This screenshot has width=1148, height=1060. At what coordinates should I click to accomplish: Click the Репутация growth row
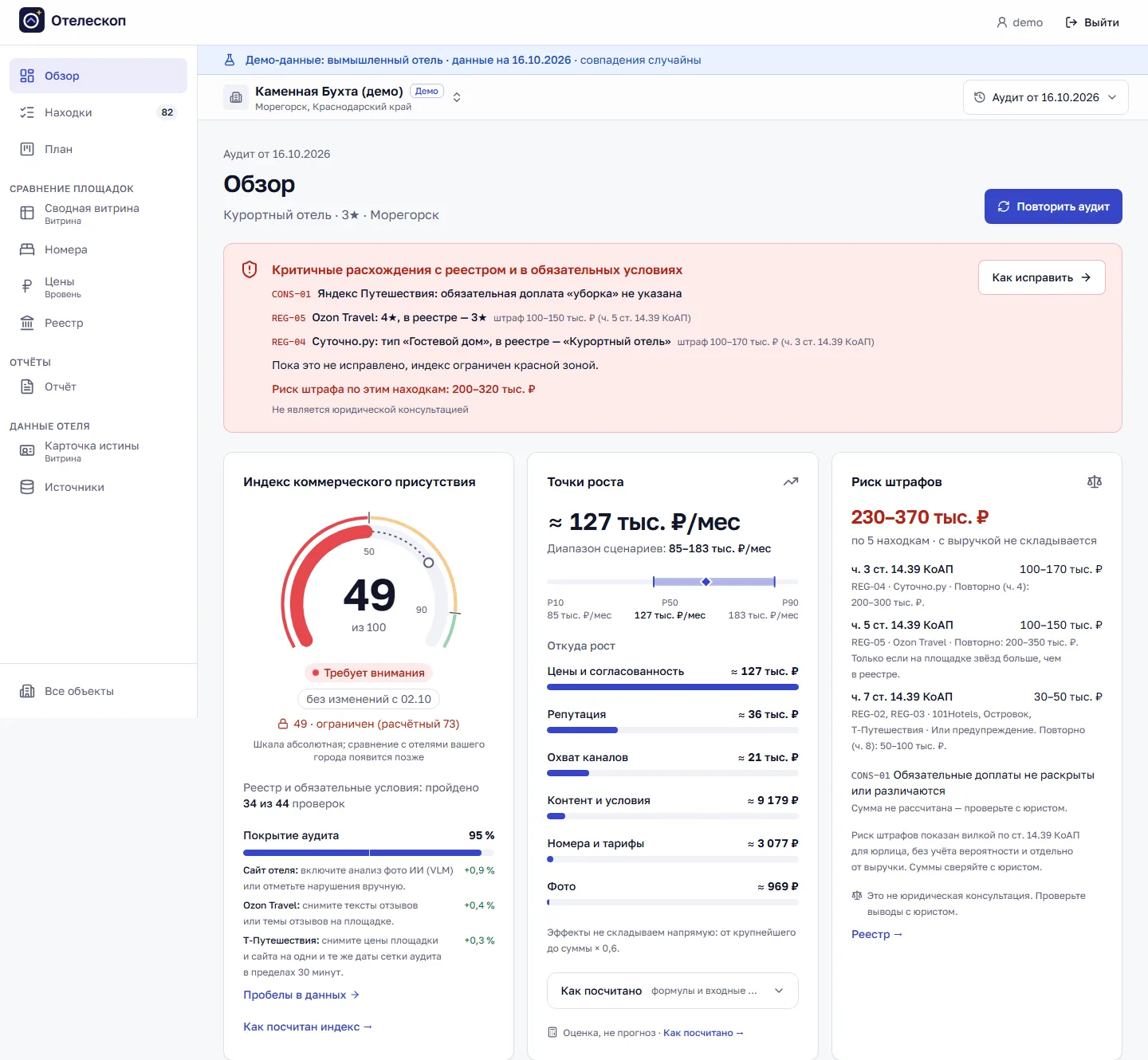coord(673,720)
